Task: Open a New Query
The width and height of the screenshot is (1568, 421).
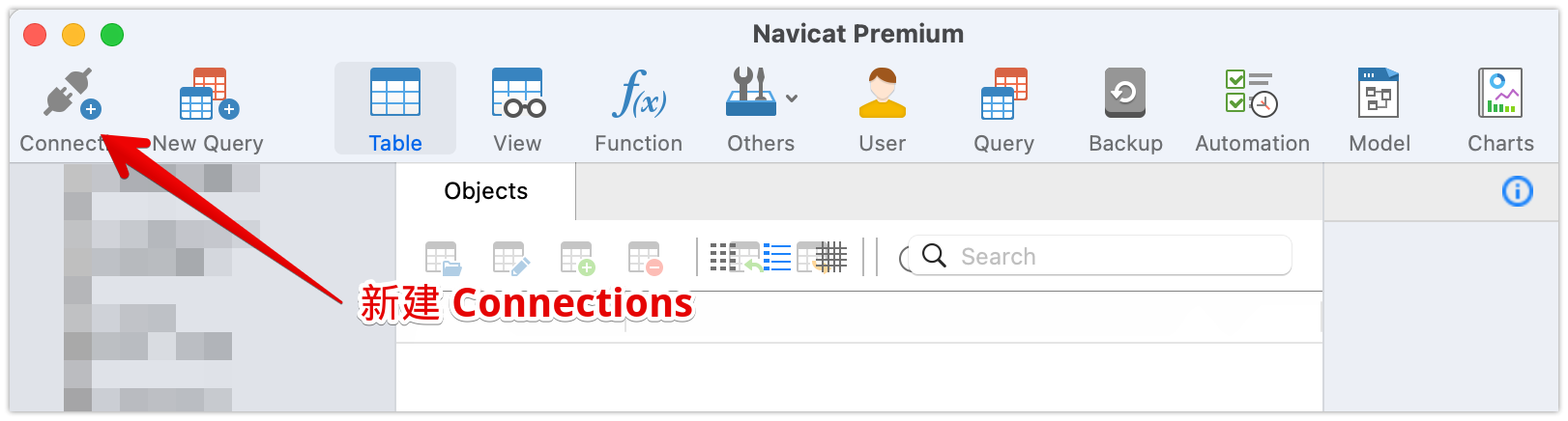Action: [208, 96]
